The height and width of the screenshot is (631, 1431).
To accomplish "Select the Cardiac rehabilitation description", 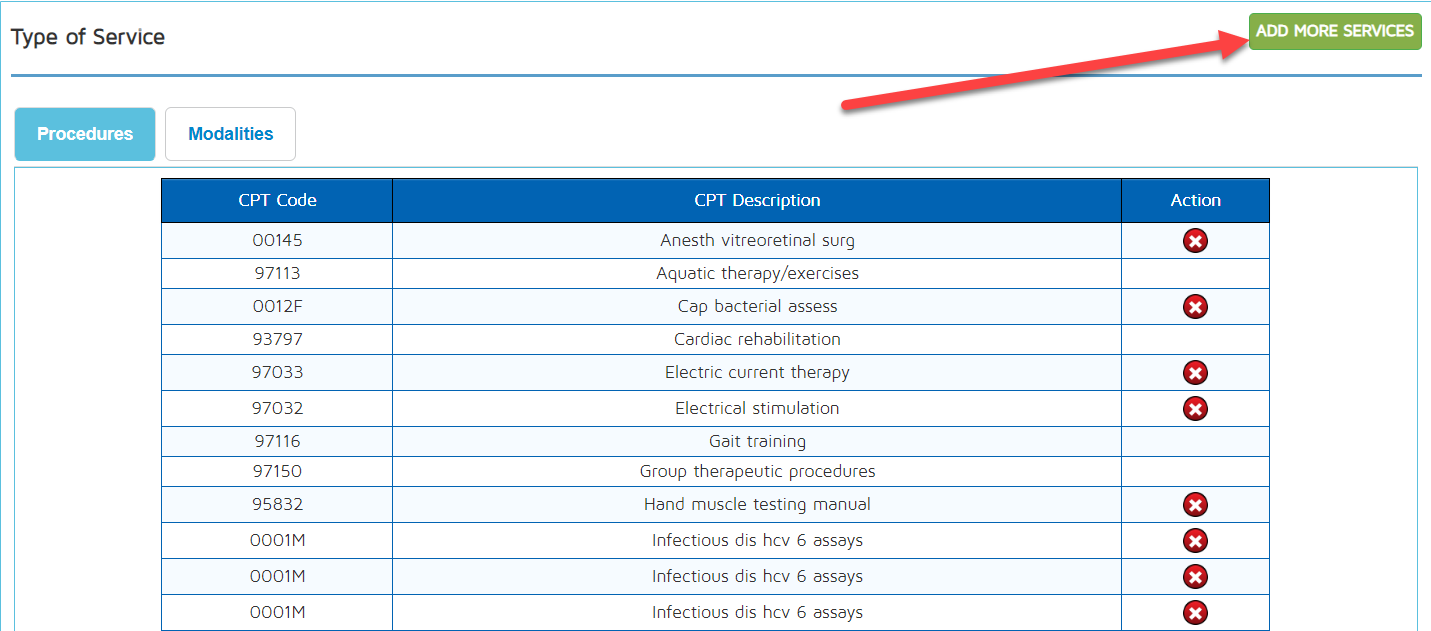I will click(x=757, y=339).
